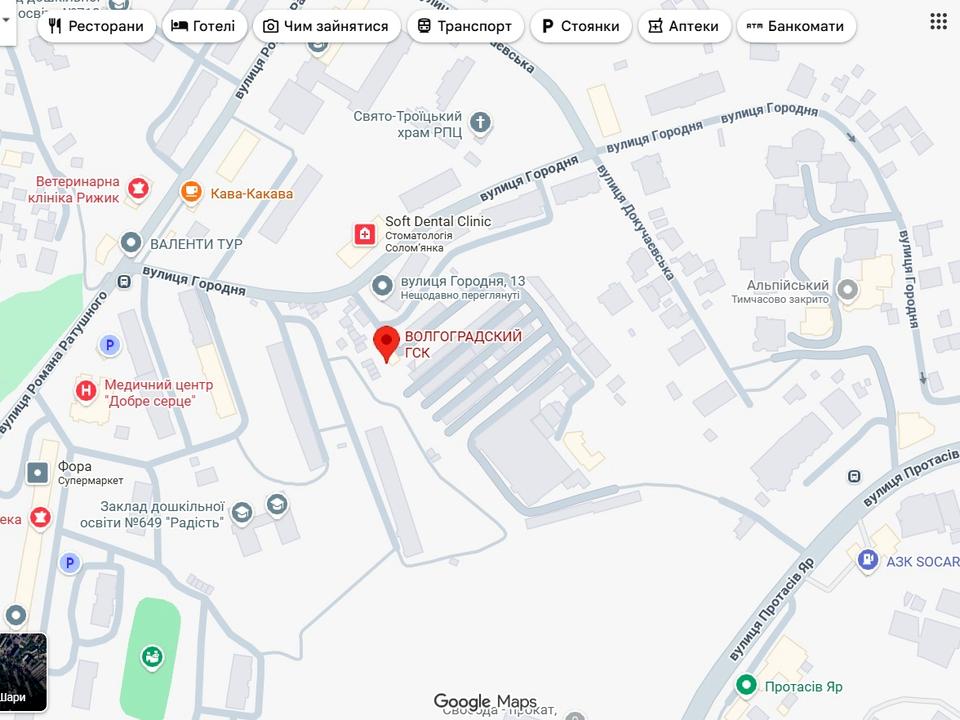Click the Альпійський temporarily closed place marker
The image size is (960, 720).
pos(847,290)
